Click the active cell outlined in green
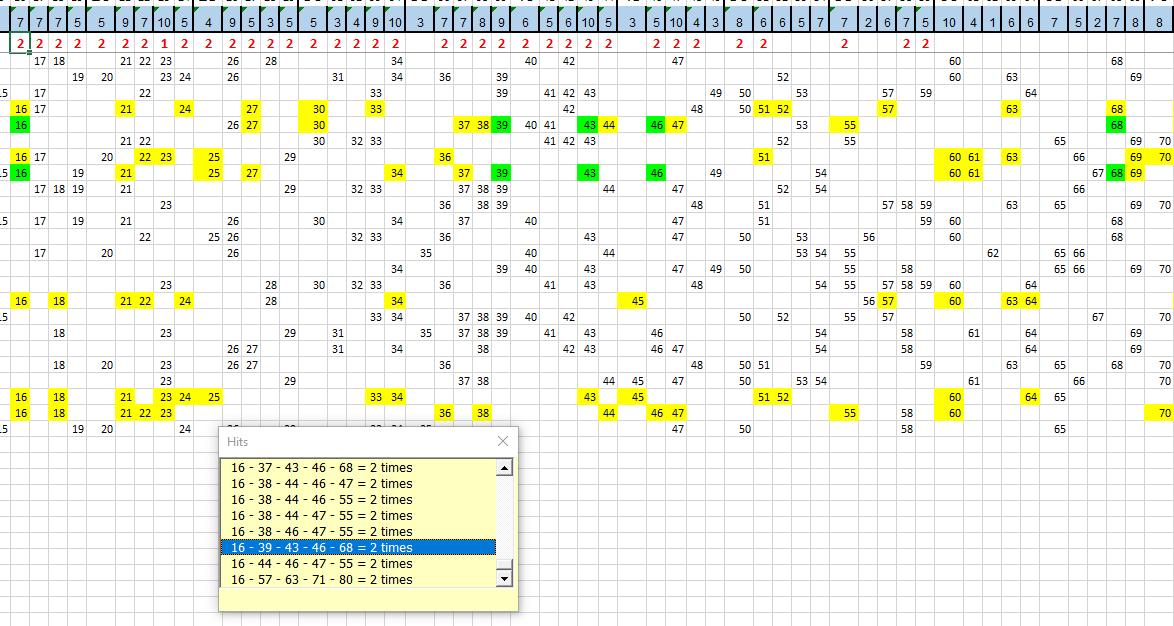Viewport: 1174px width, 626px height. tap(20, 43)
